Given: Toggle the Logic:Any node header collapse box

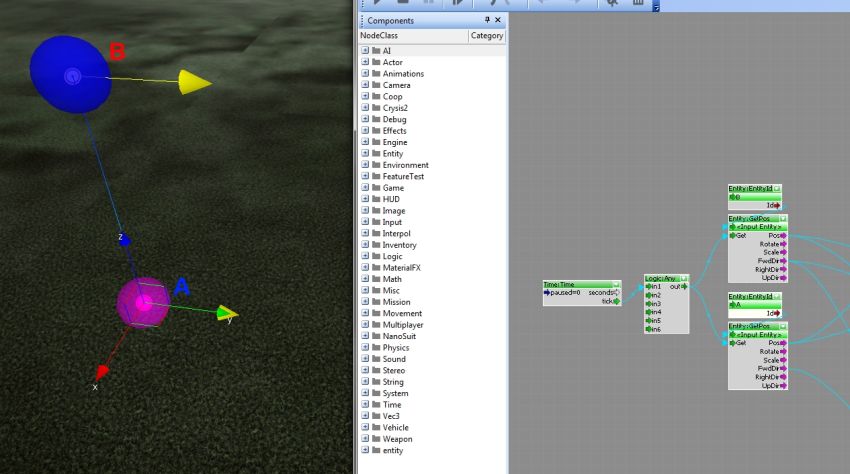Looking at the screenshot, I should [685, 278].
